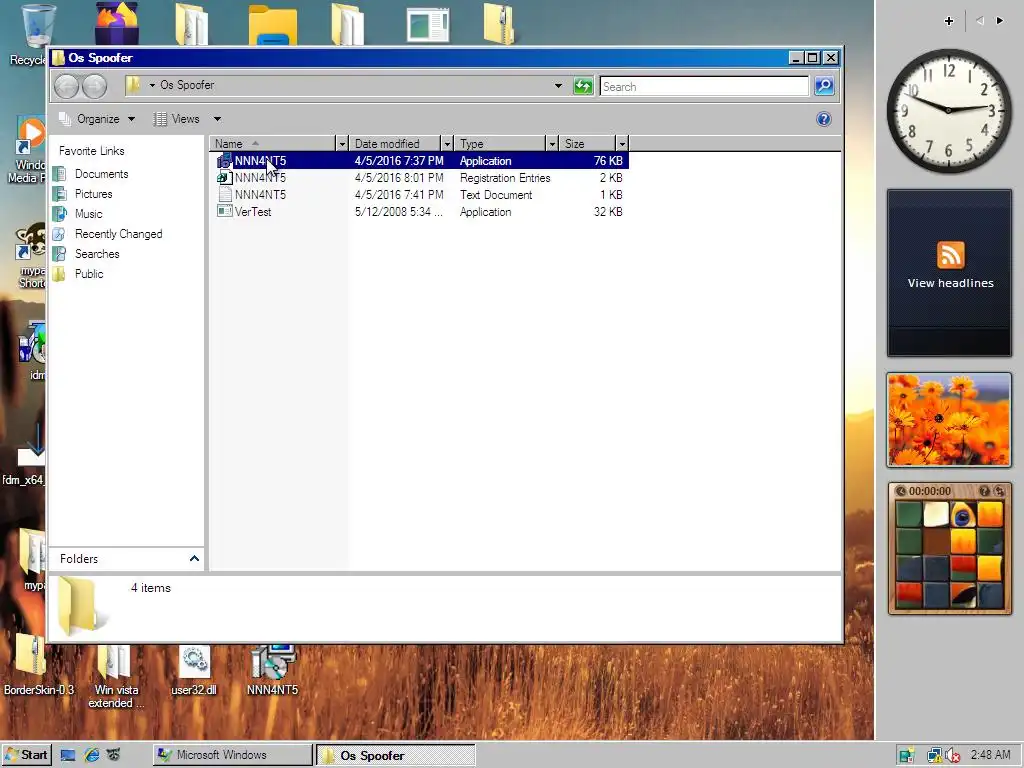Click the raccoon icon in Quick Launch

point(113,756)
